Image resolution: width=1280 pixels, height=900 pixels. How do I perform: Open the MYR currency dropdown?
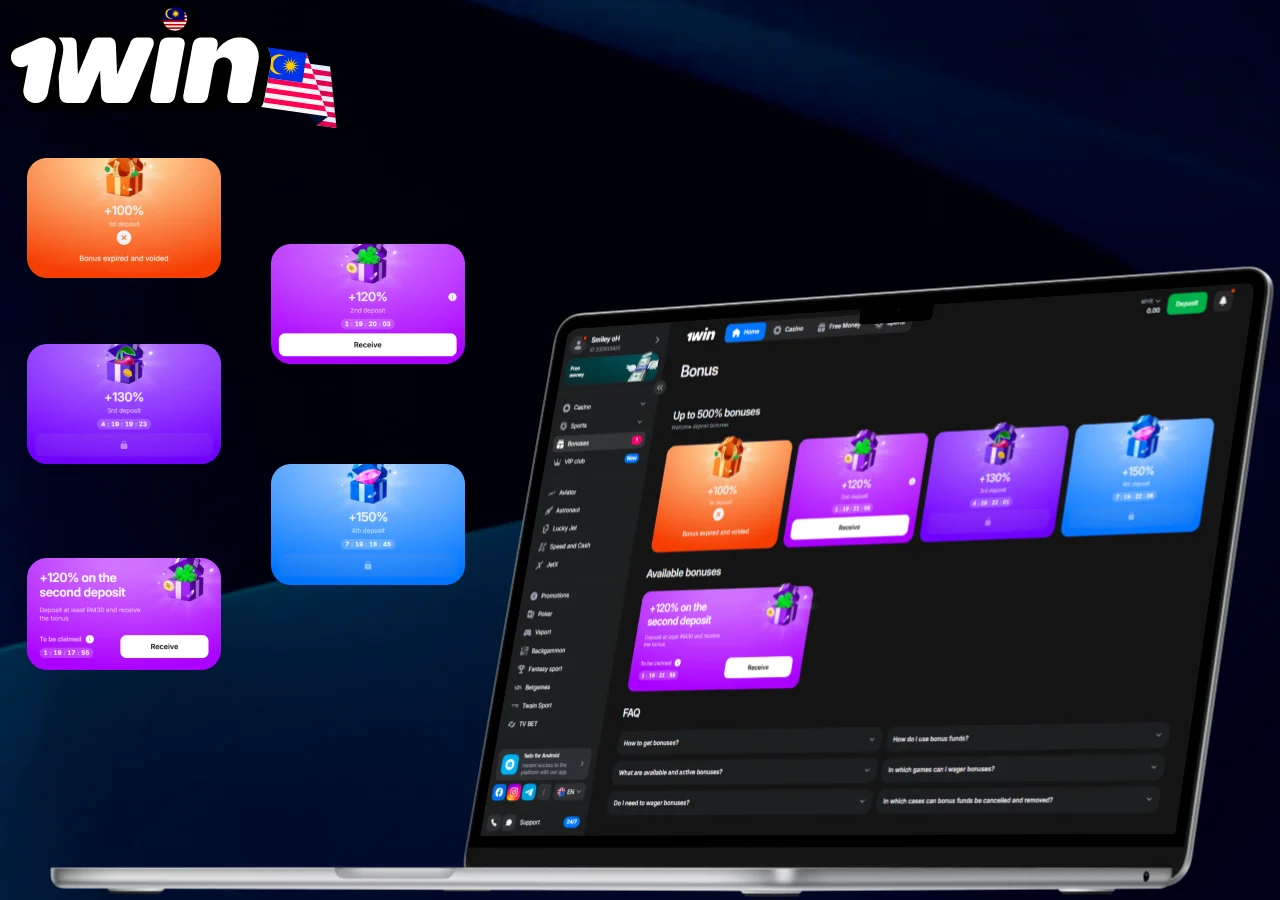[x=1150, y=301]
